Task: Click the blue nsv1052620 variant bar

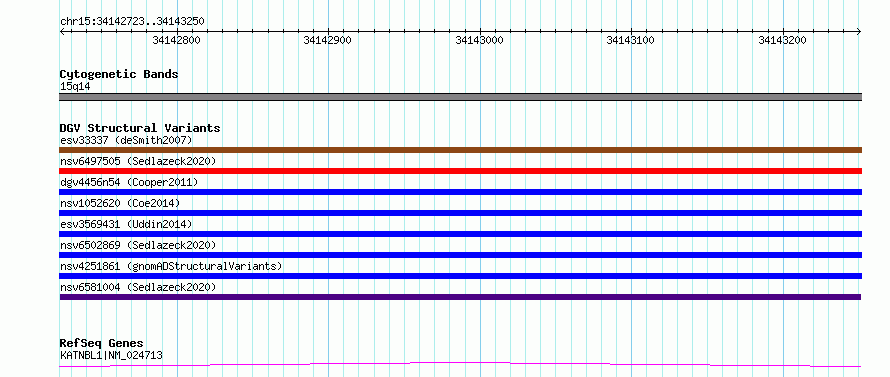Action: (460, 213)
